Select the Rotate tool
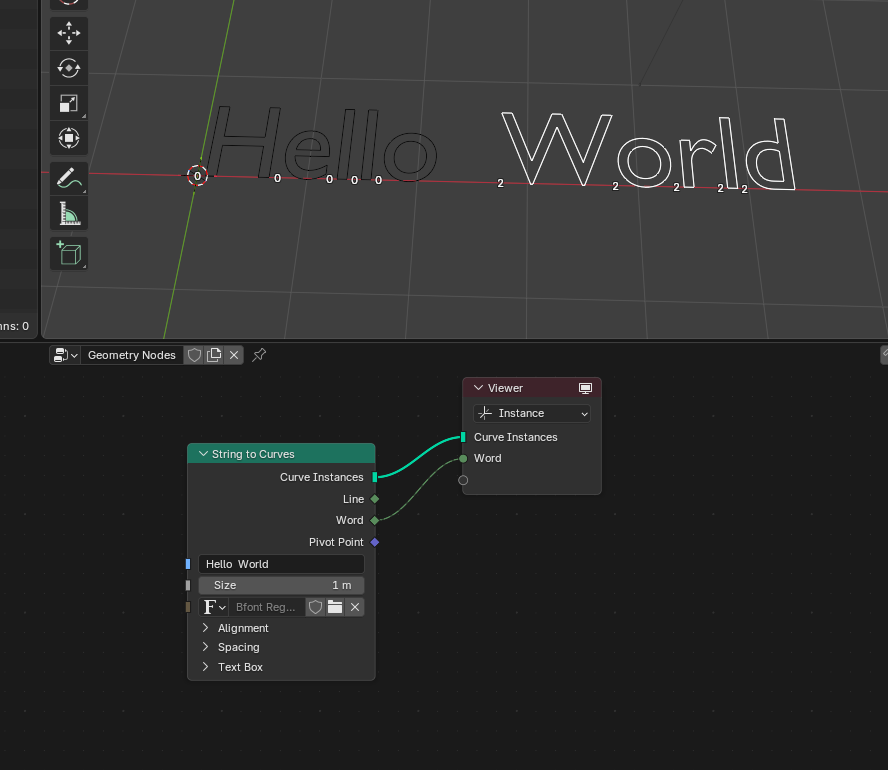 pos(69,69)
